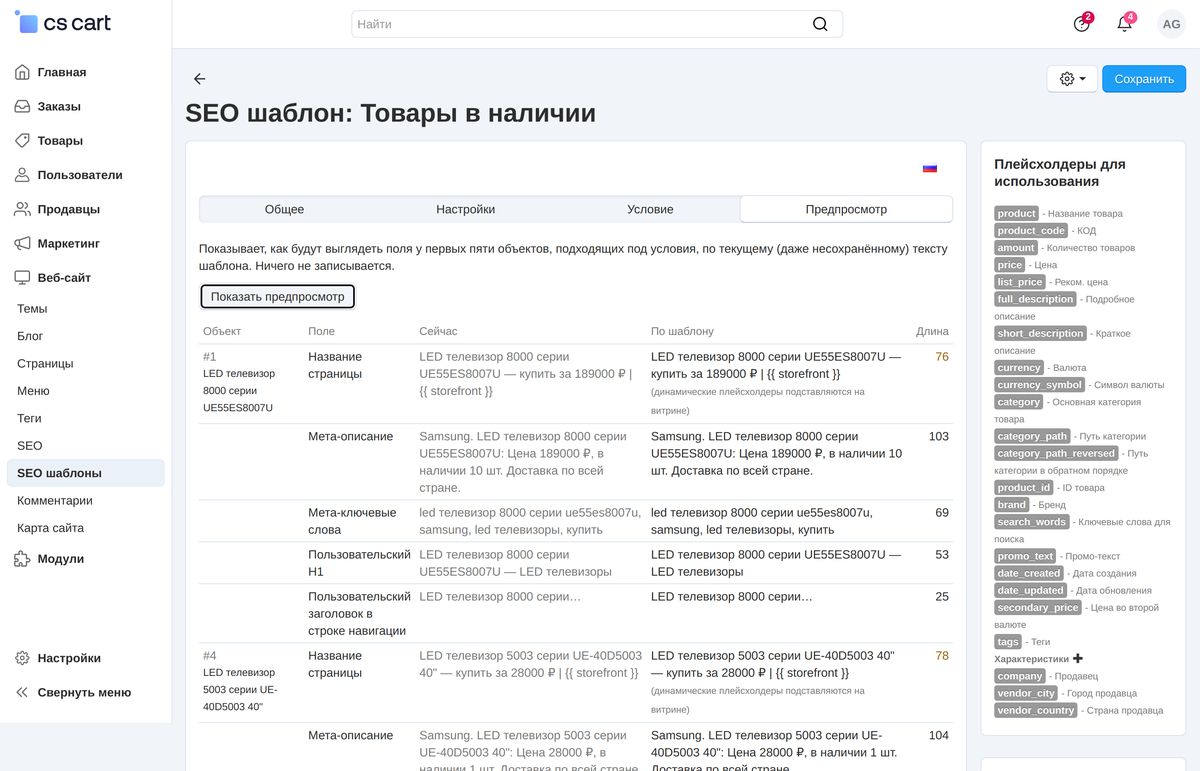
Task: Insert the product_id placeholder
Action: [x=1023, y=487]
